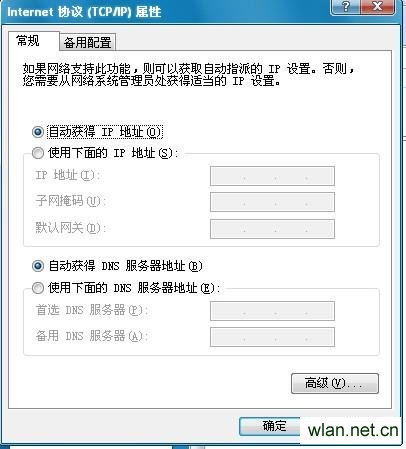Click the last octet of 子网掩码 field
The height and width of the screenshot is (449, 406).
coord(320,202)
